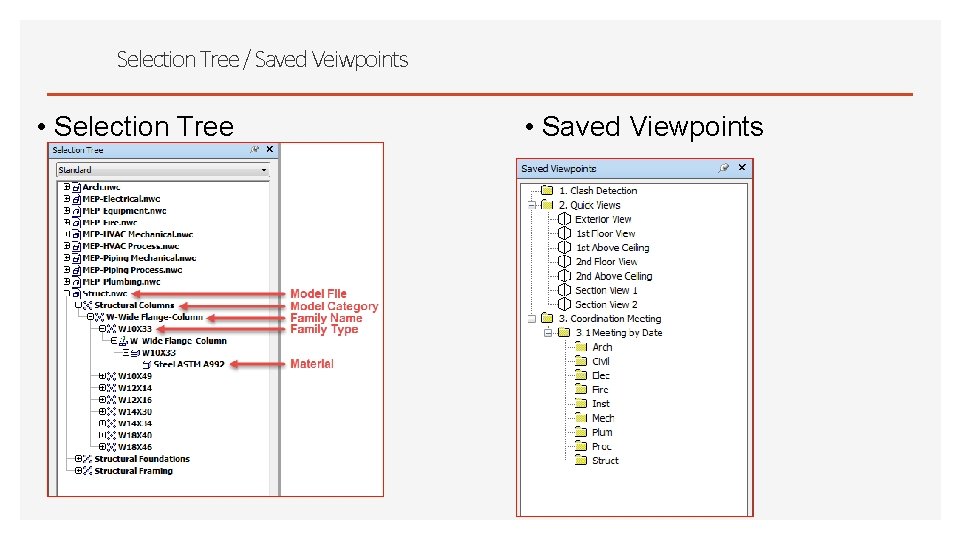Image resolution: width=960 pixels, height=540 pixels.
Task: Click the W-Wide Flange-Column family icon
Action: tap(99, 317)
